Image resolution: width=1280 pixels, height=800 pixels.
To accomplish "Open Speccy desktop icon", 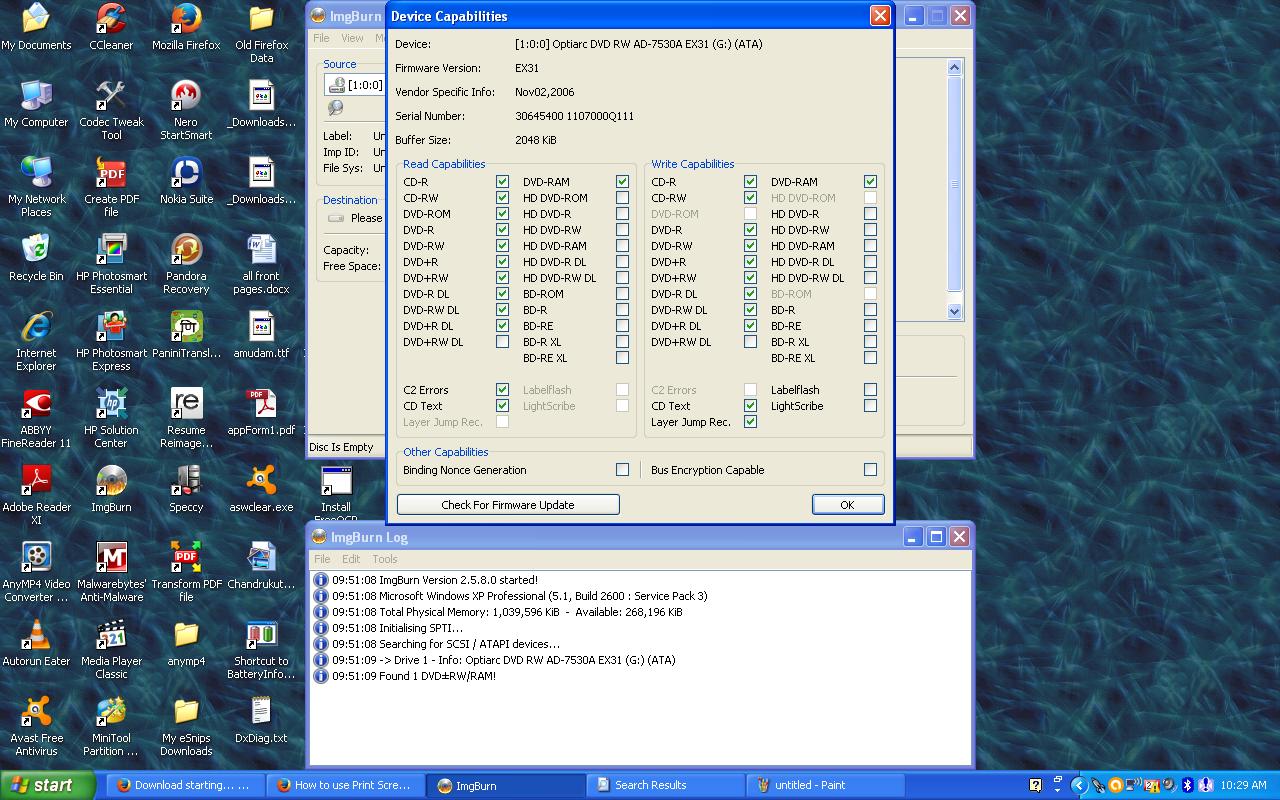I will [186, 482].
